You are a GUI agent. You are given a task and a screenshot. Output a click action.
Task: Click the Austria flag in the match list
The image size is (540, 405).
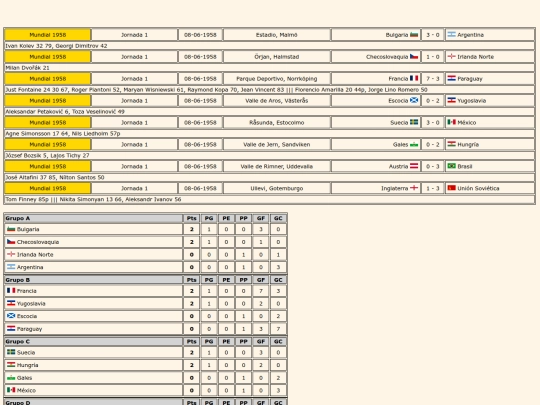[x=414, y=166]
